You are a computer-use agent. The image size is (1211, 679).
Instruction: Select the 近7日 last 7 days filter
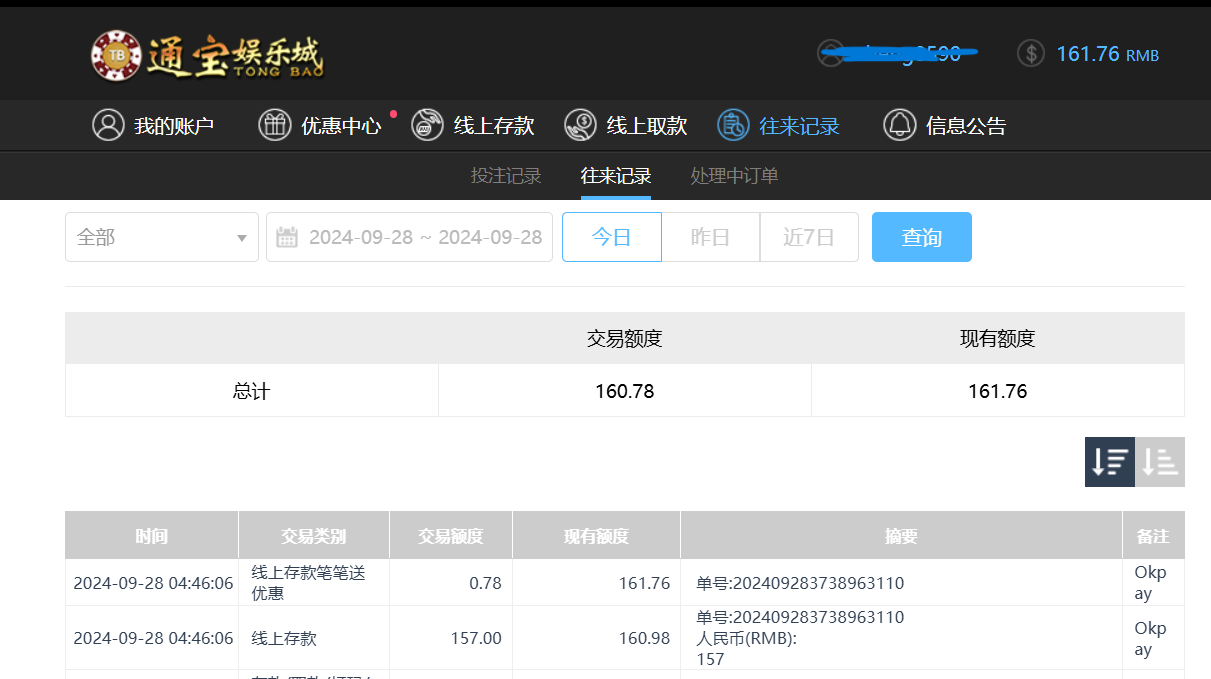coord(808,237)
